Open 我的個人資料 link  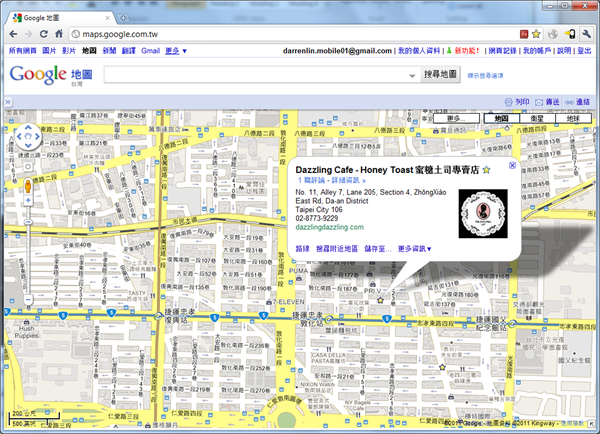pyautogui.click(x=419, y=51)
